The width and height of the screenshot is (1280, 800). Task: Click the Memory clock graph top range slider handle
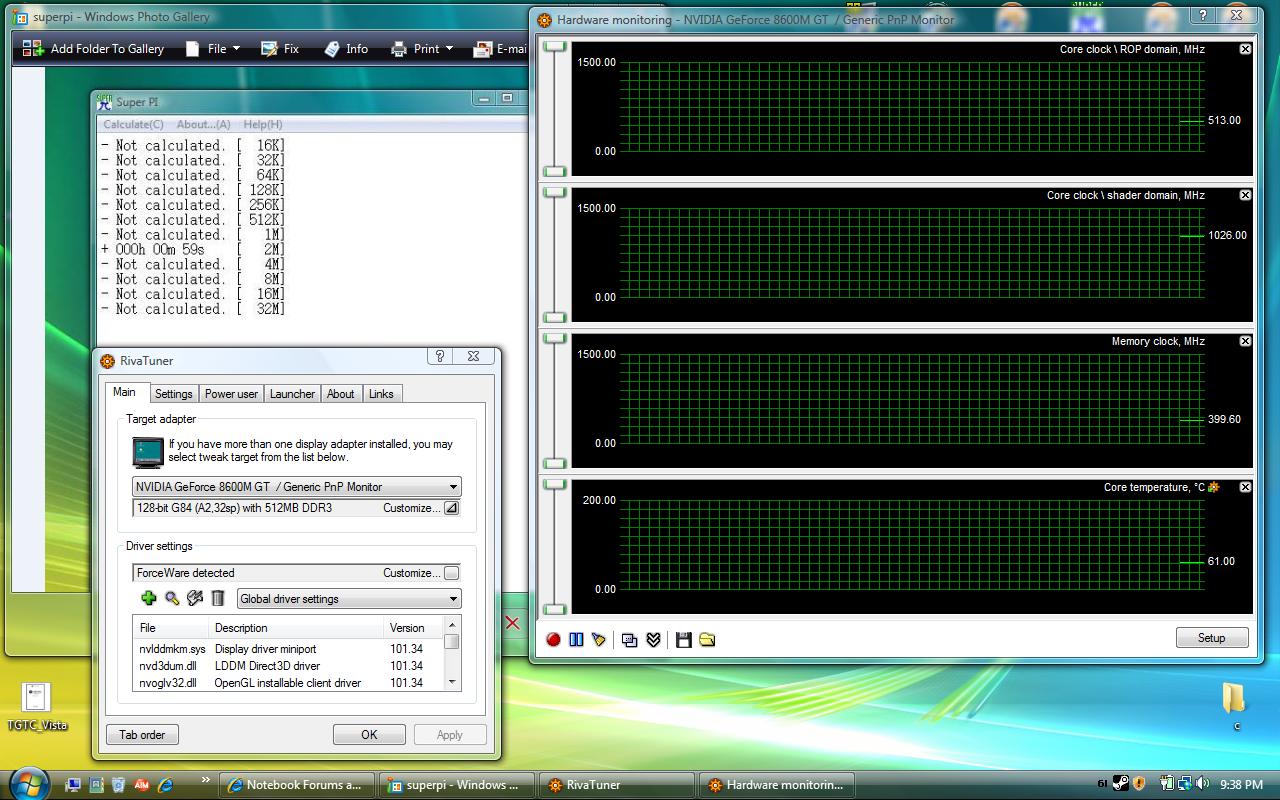tap(554, 338)
